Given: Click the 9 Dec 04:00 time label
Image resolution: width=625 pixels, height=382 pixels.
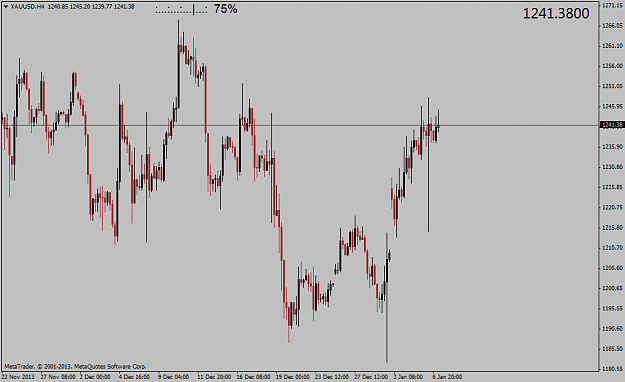Looking at the screenshot, I should 173,377.
